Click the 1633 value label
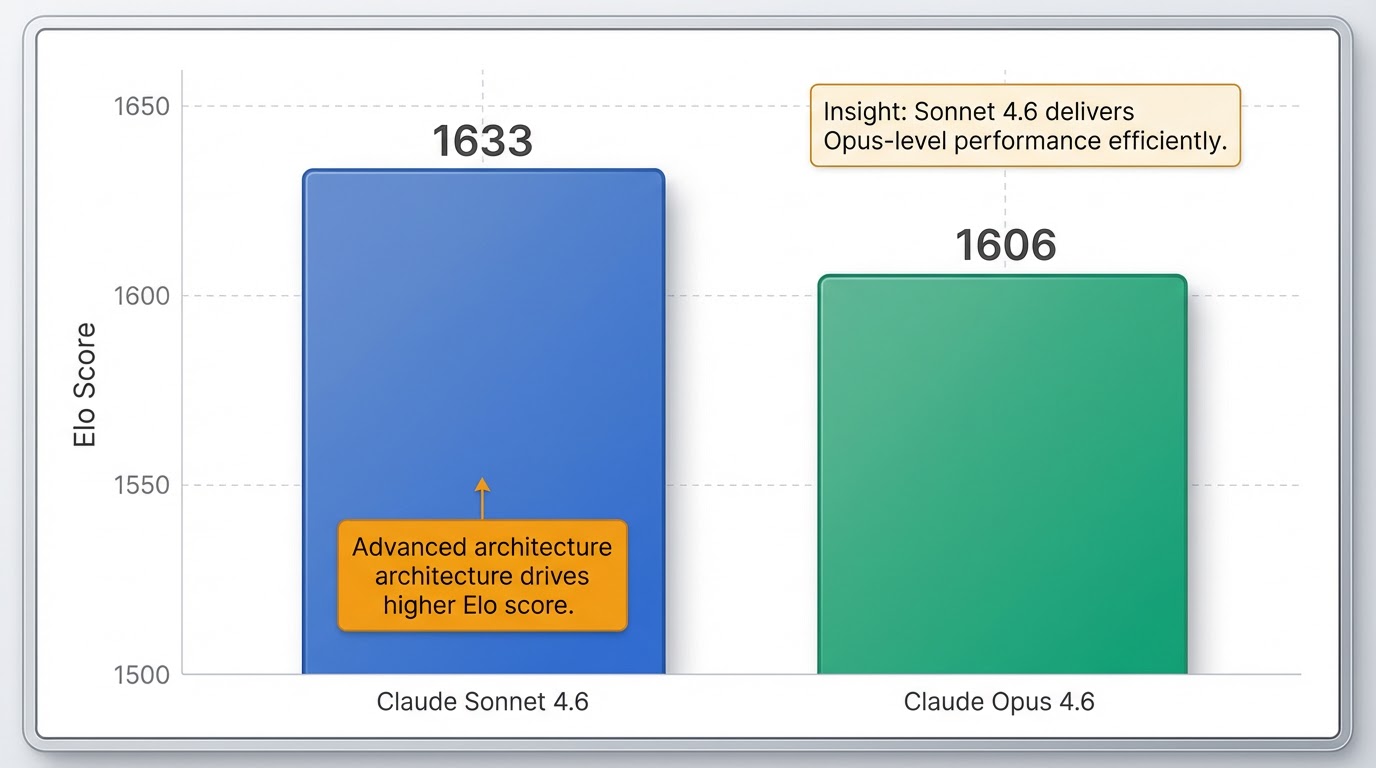The height and width of the screenshot is (768, 1376). (x=482, y=142)
